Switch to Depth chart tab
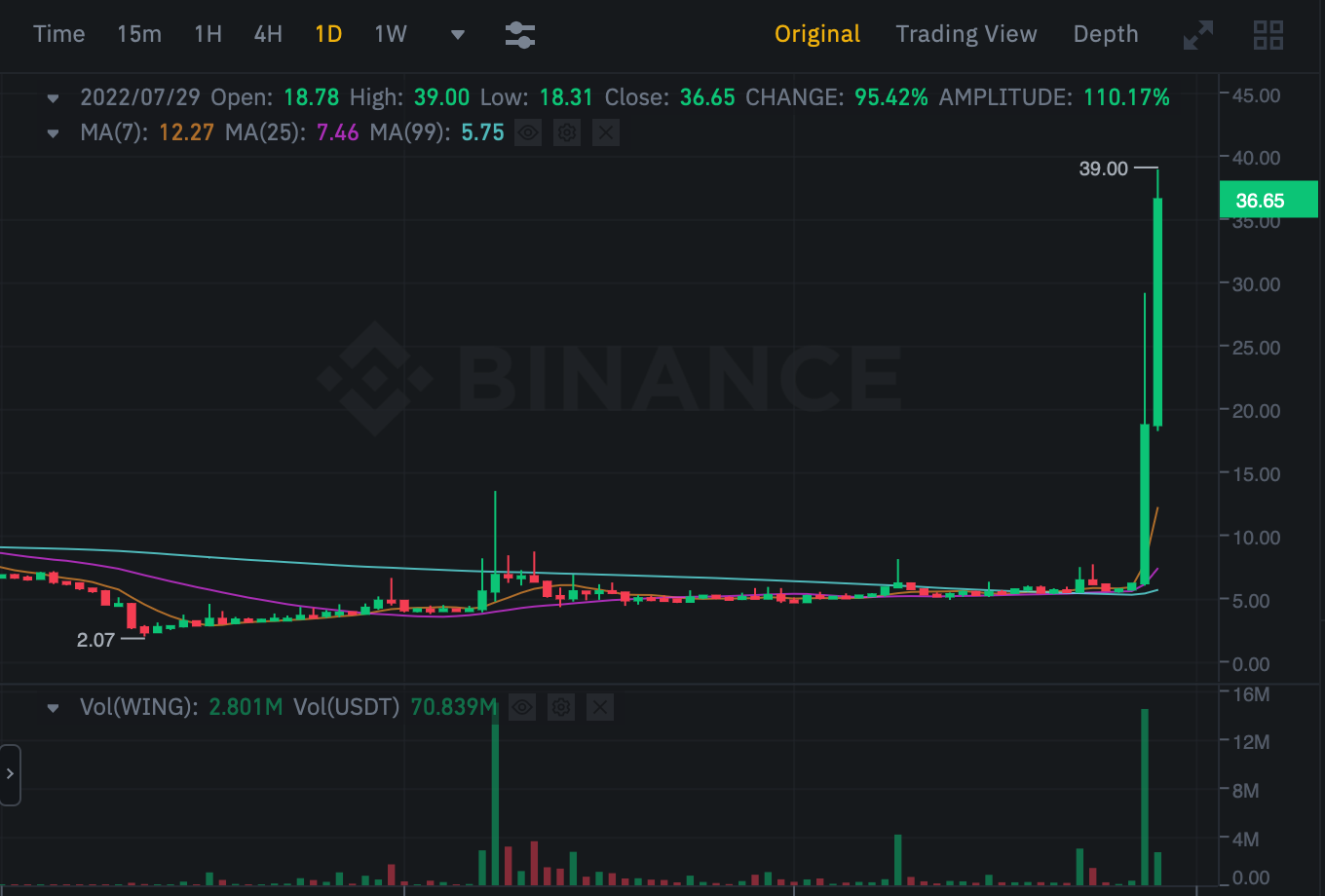Screen dimensions: 1325x896 [1106, 34]
